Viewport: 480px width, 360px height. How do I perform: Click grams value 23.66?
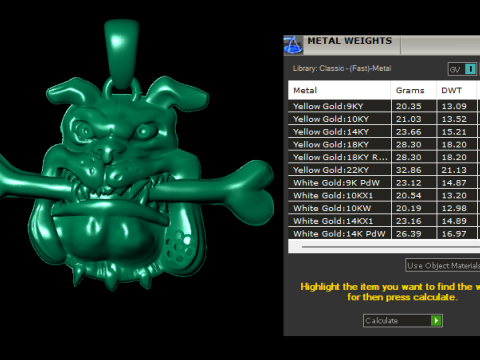(x=409, y=132)
